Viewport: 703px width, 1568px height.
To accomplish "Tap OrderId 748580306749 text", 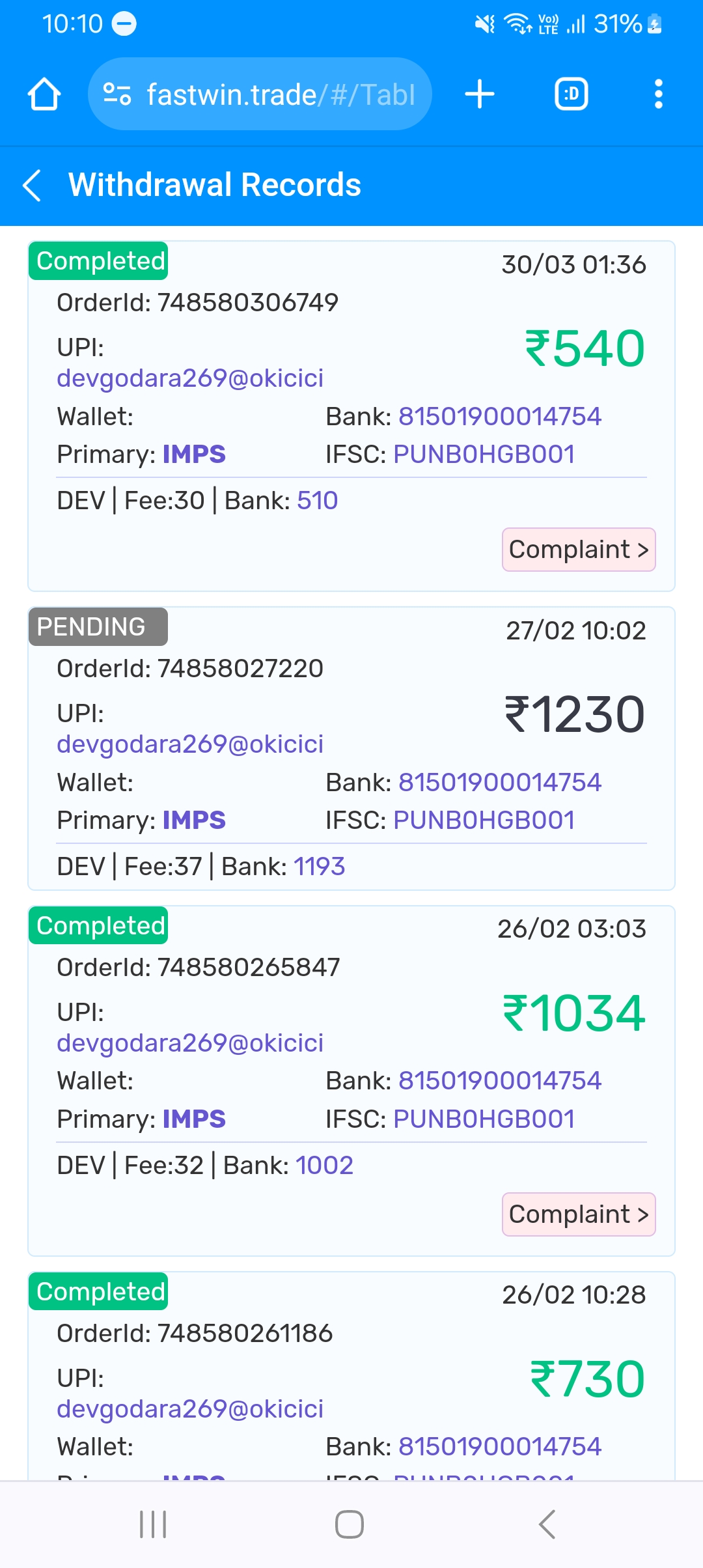I will pos(198,303).
